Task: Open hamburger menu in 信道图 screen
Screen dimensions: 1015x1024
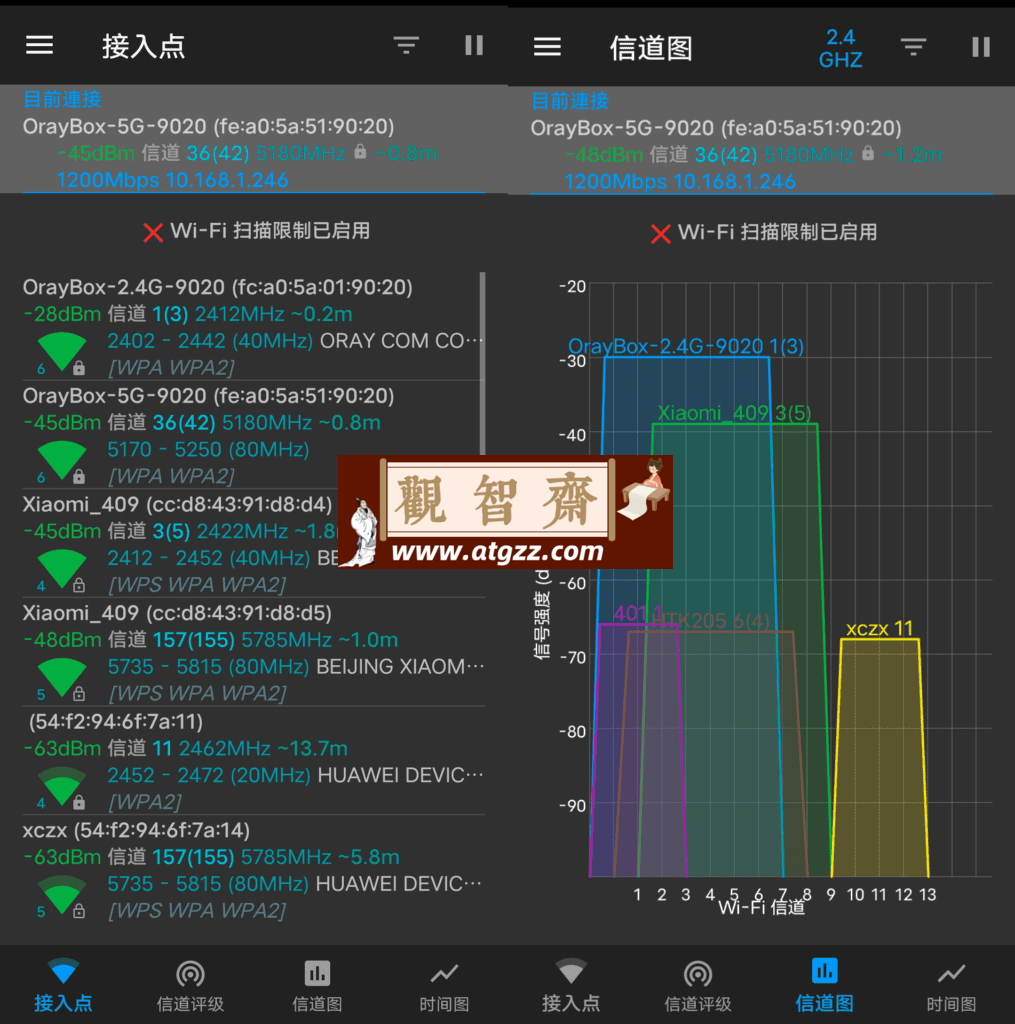Action: coord(547,46)
